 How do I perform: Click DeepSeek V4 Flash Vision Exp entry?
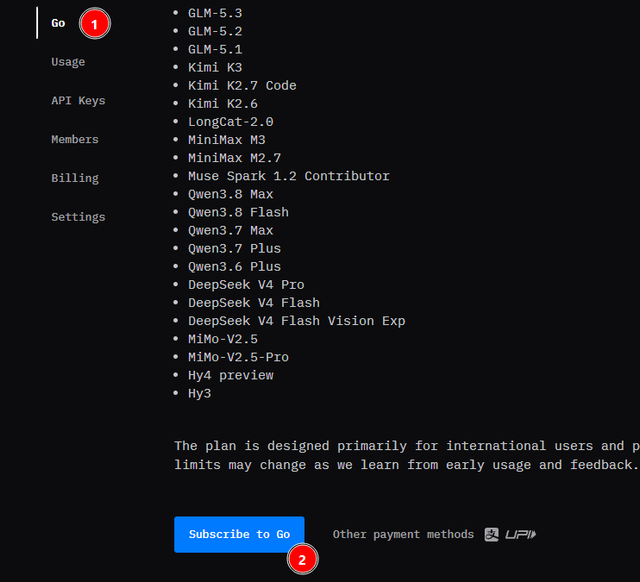pos(297,321)
